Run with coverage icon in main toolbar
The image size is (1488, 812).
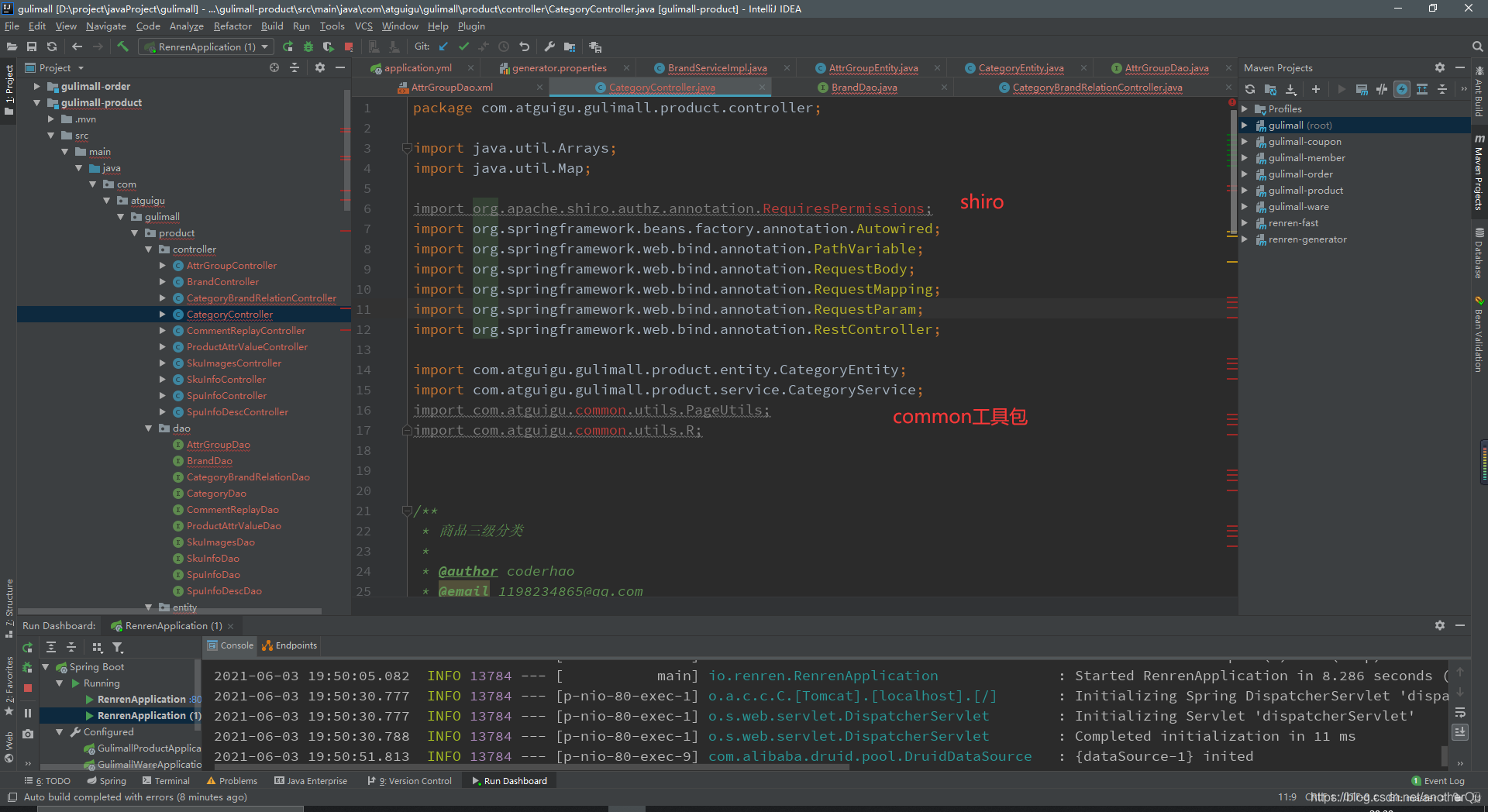(329, 46)
